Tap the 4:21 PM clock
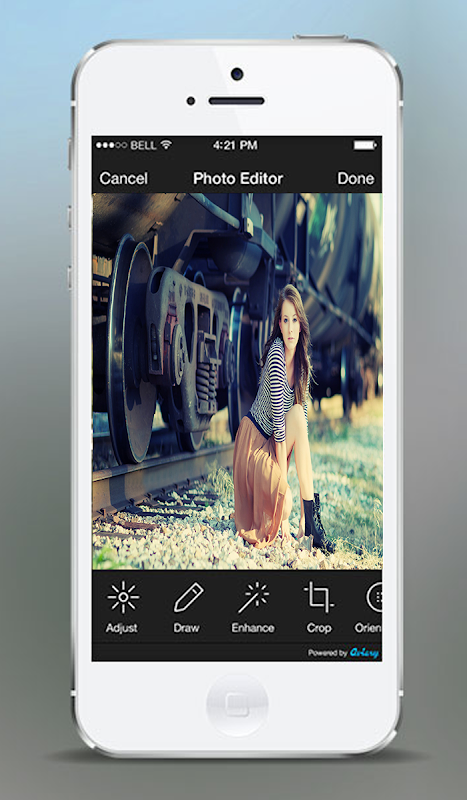467x800 pixels. click(x=235, y=145)
